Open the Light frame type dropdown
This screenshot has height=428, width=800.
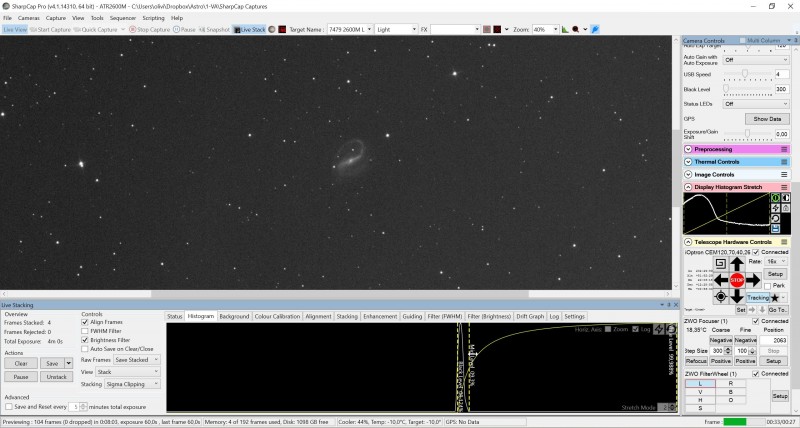[x=396, y=30]
